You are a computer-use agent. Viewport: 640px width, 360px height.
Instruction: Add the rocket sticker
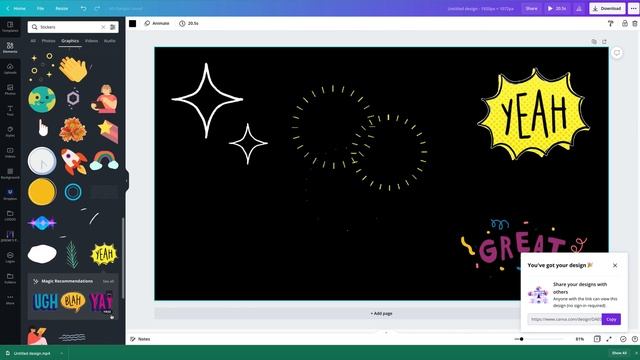click(x=74, y=162)
